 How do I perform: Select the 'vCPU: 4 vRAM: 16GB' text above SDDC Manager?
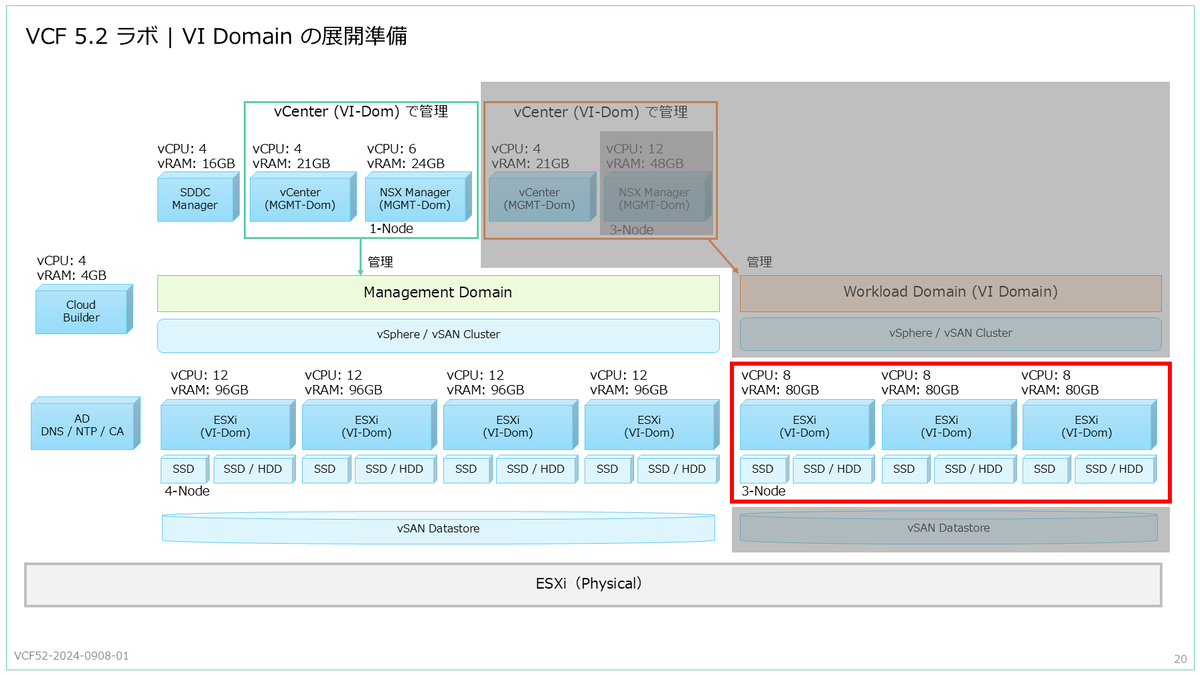pos(196,156)
